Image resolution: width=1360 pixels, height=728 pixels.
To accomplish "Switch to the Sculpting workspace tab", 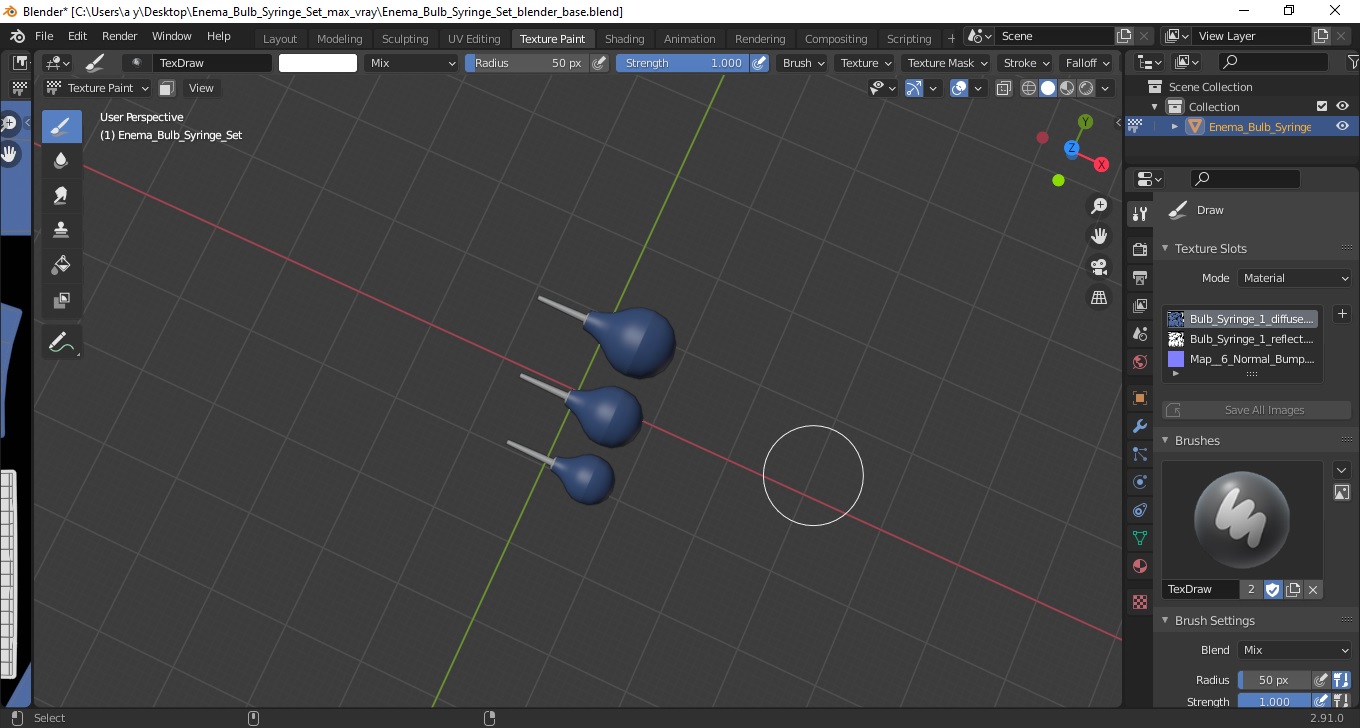I will pyautogui.click(x=405, y=39).
